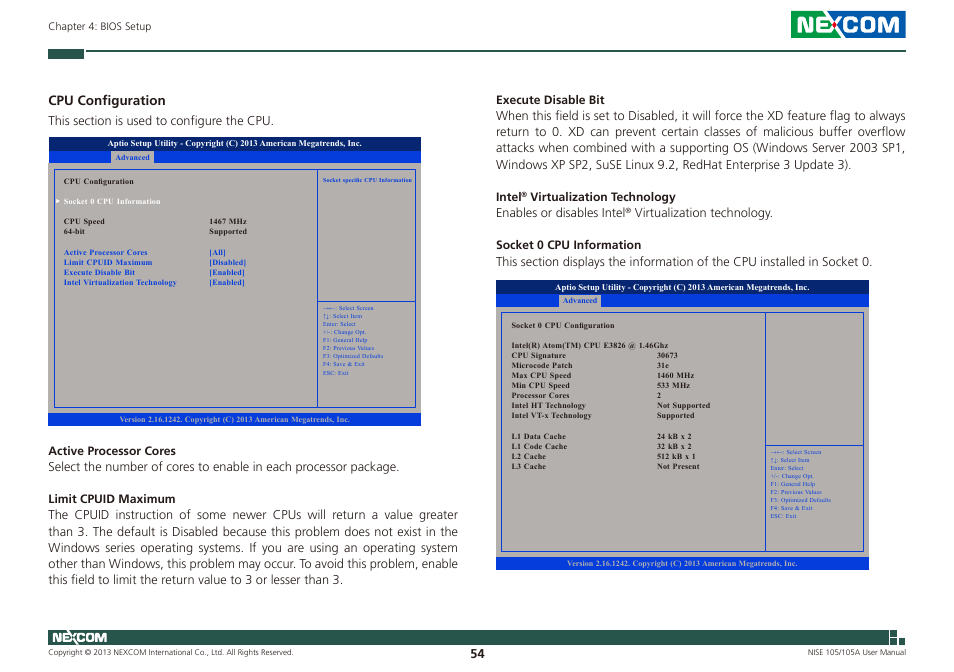The image size is (954, 672).
Task: Change the Execute Disable Bit [Enabled] value
Action: (227, 272)
